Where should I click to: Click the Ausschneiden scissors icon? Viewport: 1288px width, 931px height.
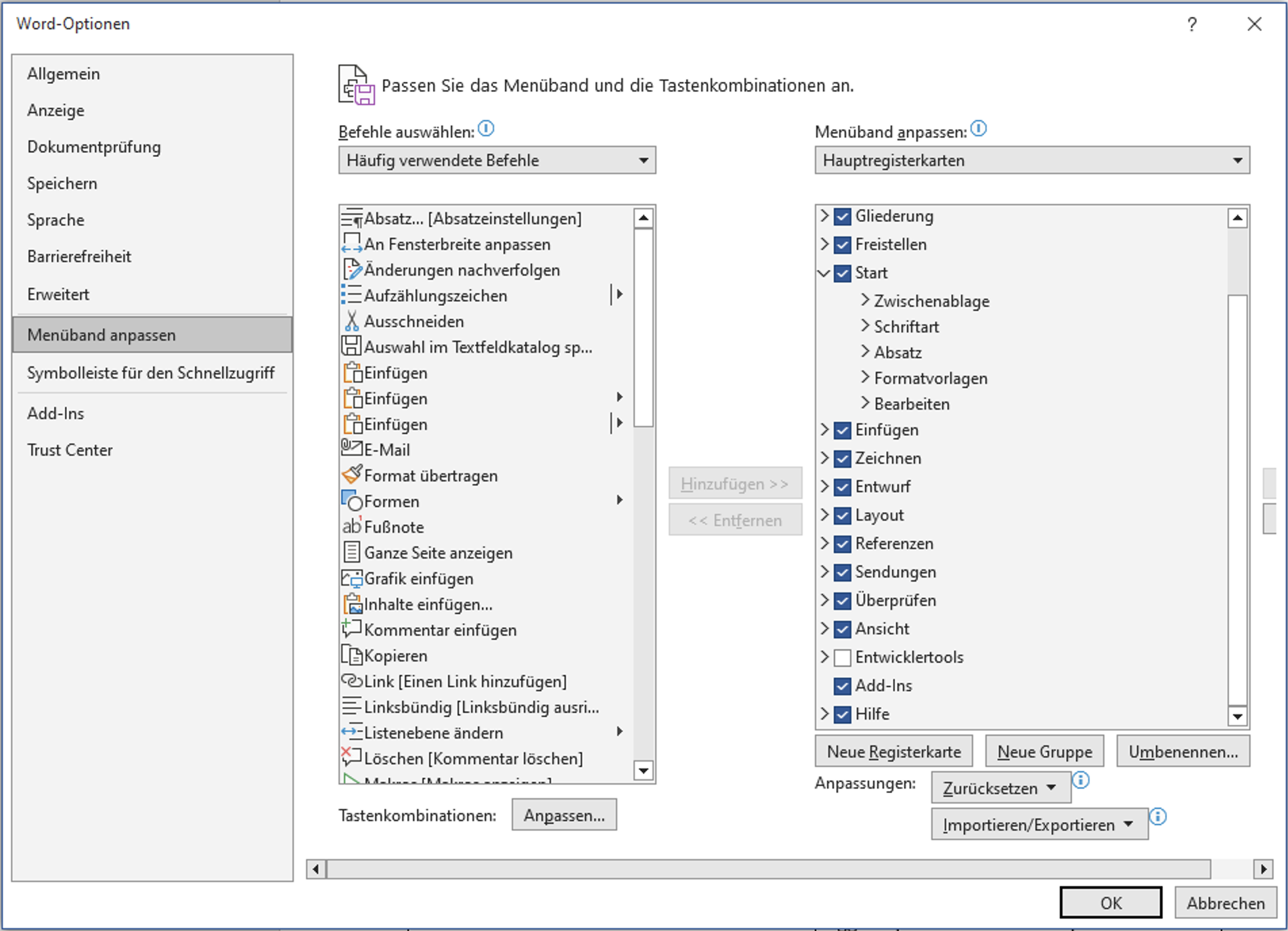pos(351,321)
